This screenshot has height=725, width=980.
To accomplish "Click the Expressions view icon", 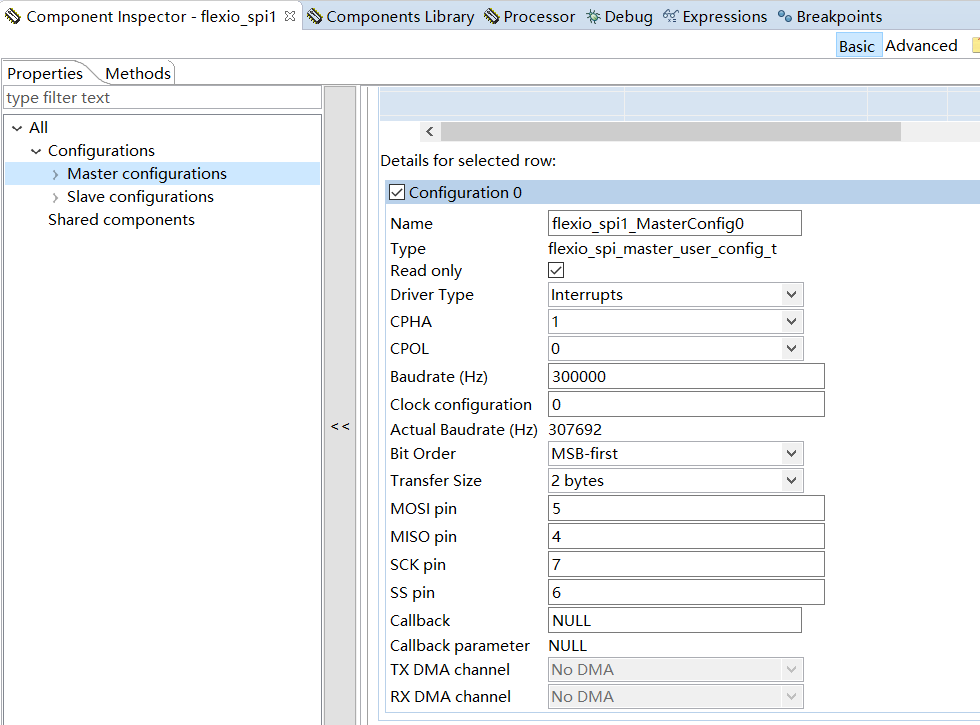I will 670,17.
